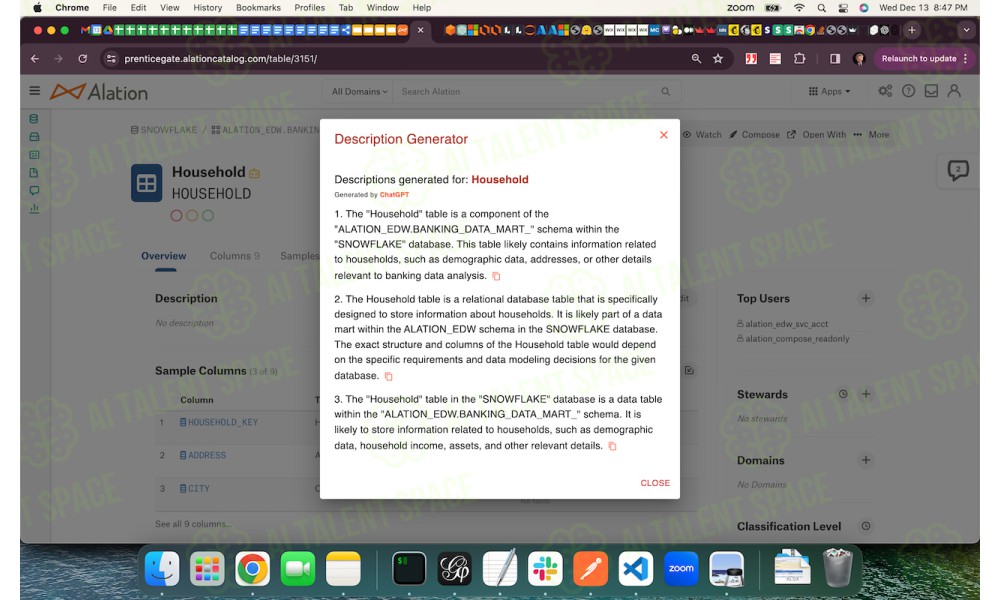Expand the Apps dropdown menu
The height and width of the screenshot is (600, 1000).
pos(829,92)
